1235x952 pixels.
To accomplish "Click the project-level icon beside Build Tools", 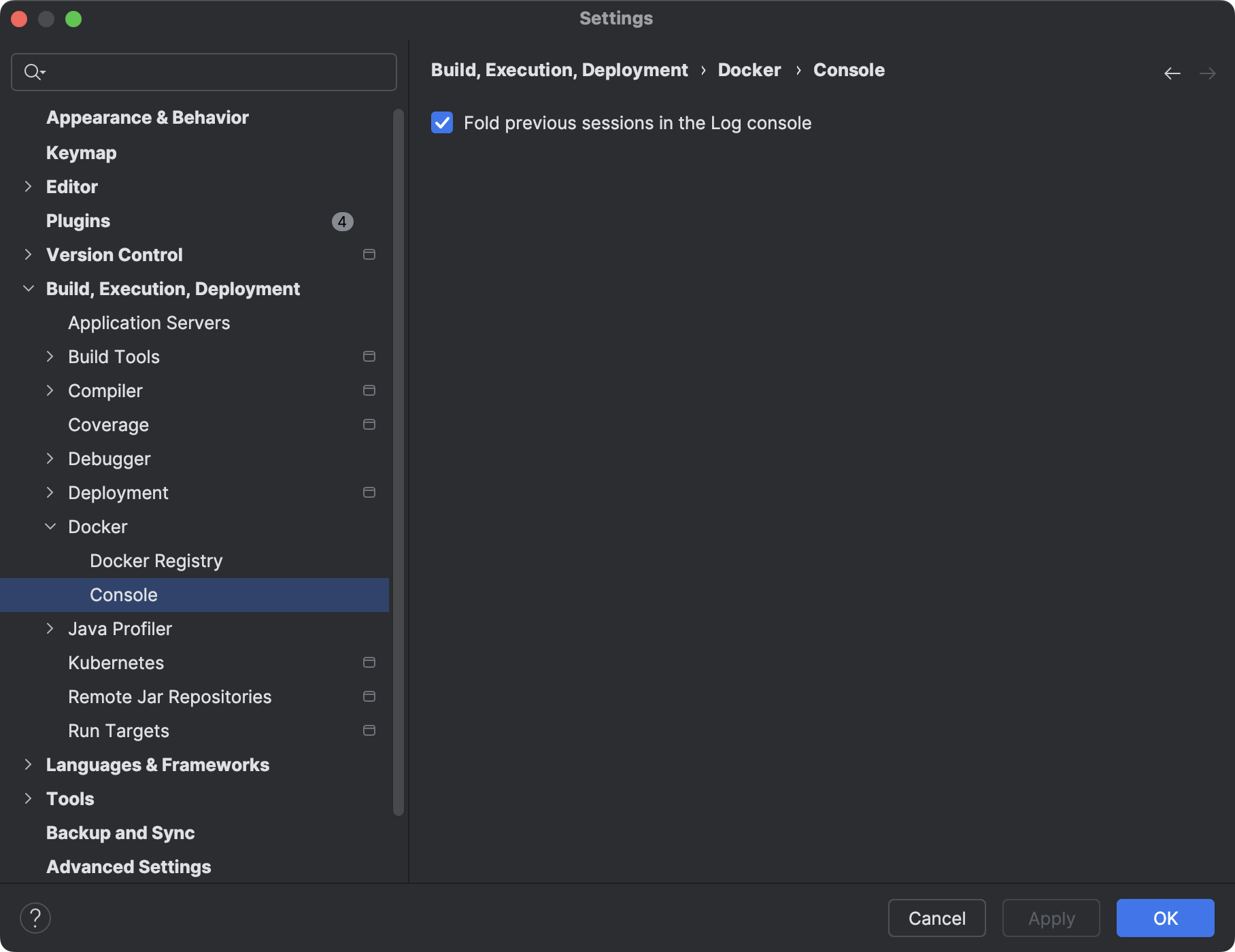I will coord(369,356).
